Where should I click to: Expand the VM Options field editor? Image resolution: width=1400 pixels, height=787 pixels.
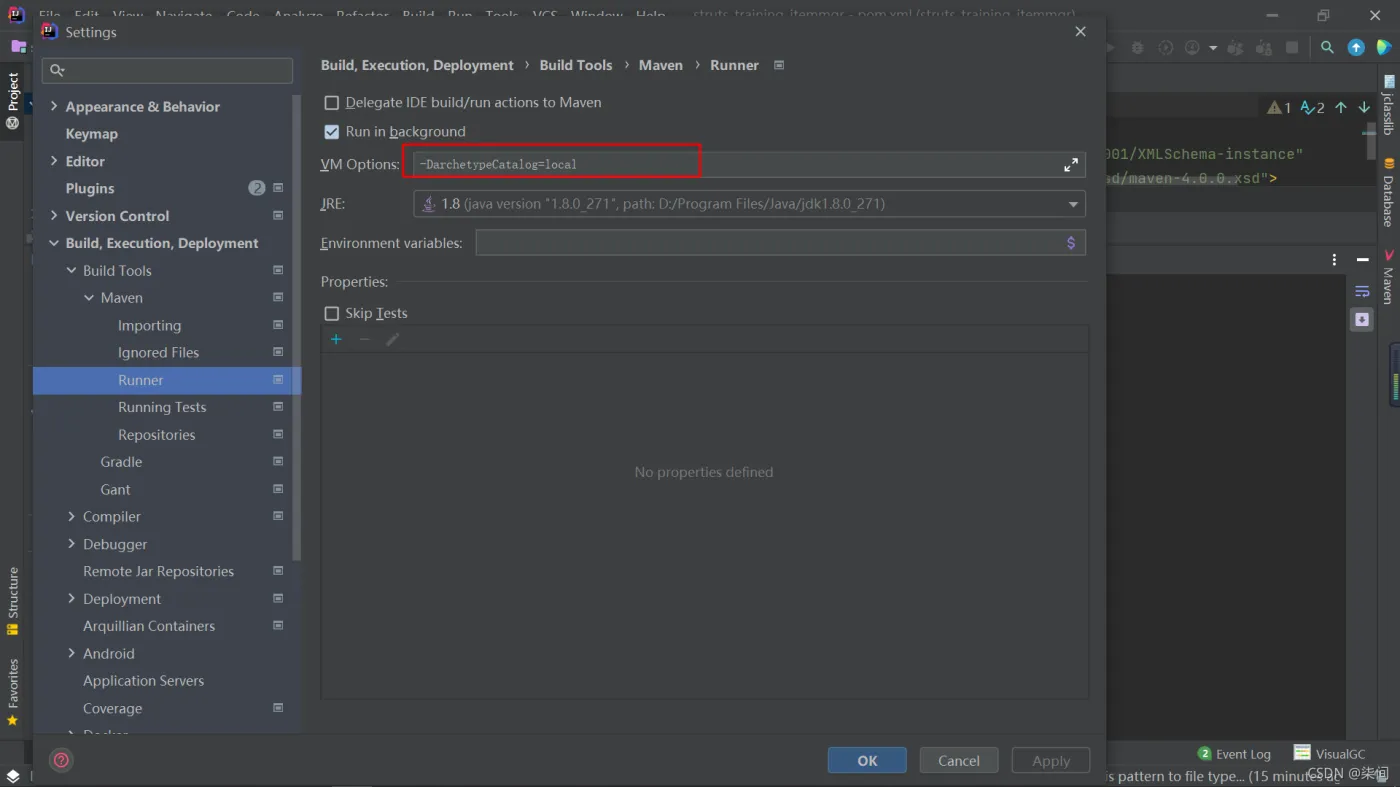click(1071, 165)
